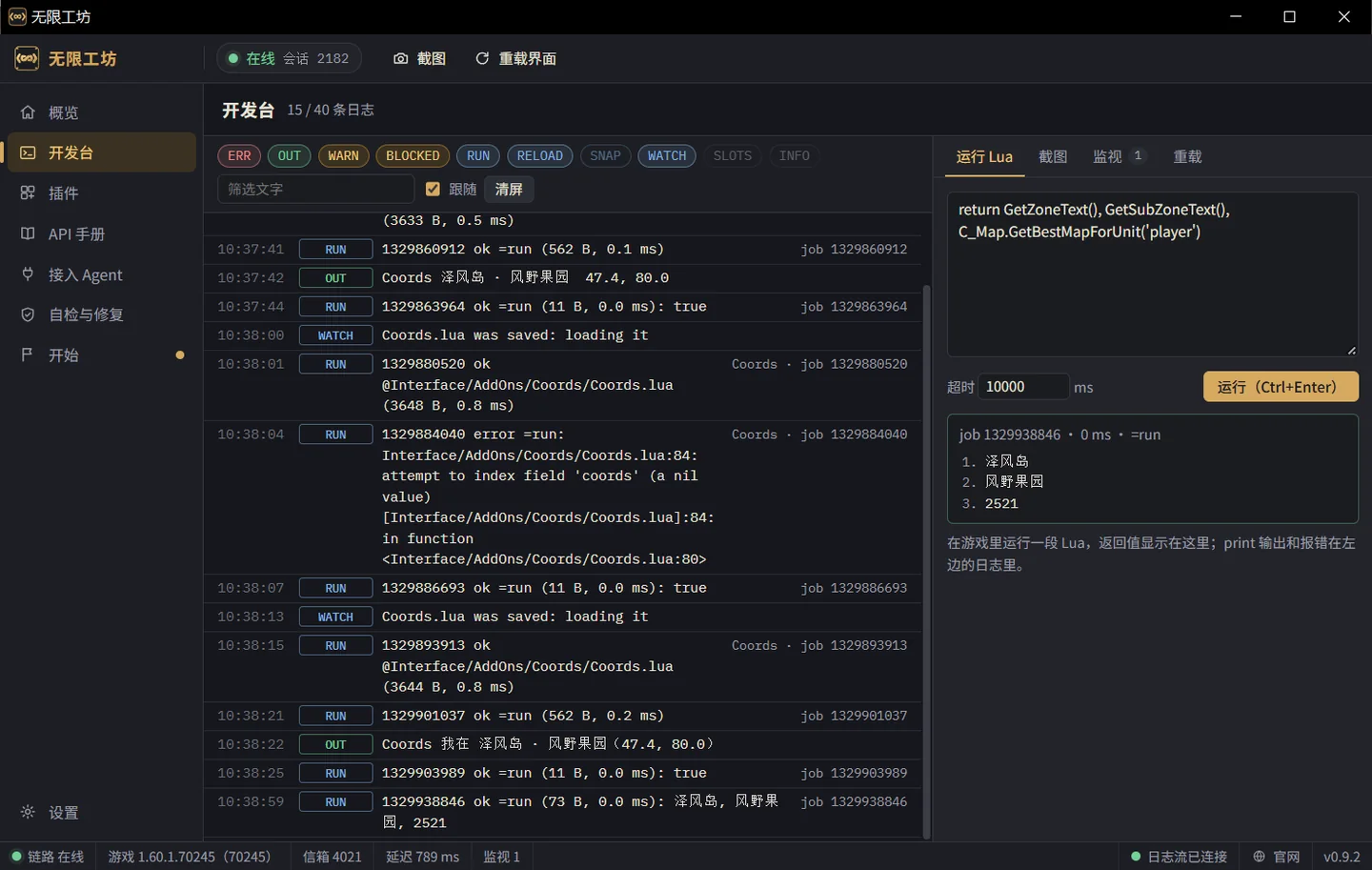Click the 10:38:04 error log entry text

pyautogui.click(x=548, y=496)
